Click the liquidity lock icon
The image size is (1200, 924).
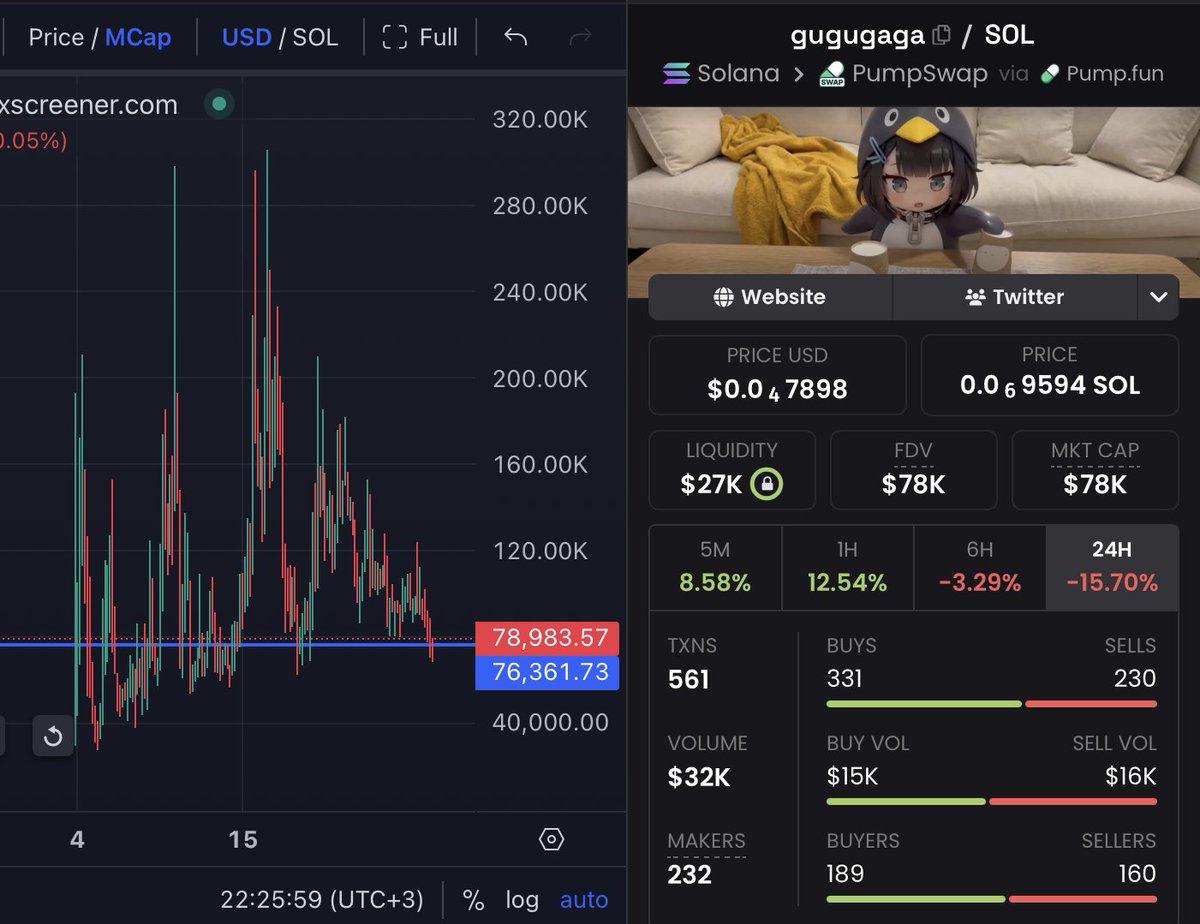(767, 484)
